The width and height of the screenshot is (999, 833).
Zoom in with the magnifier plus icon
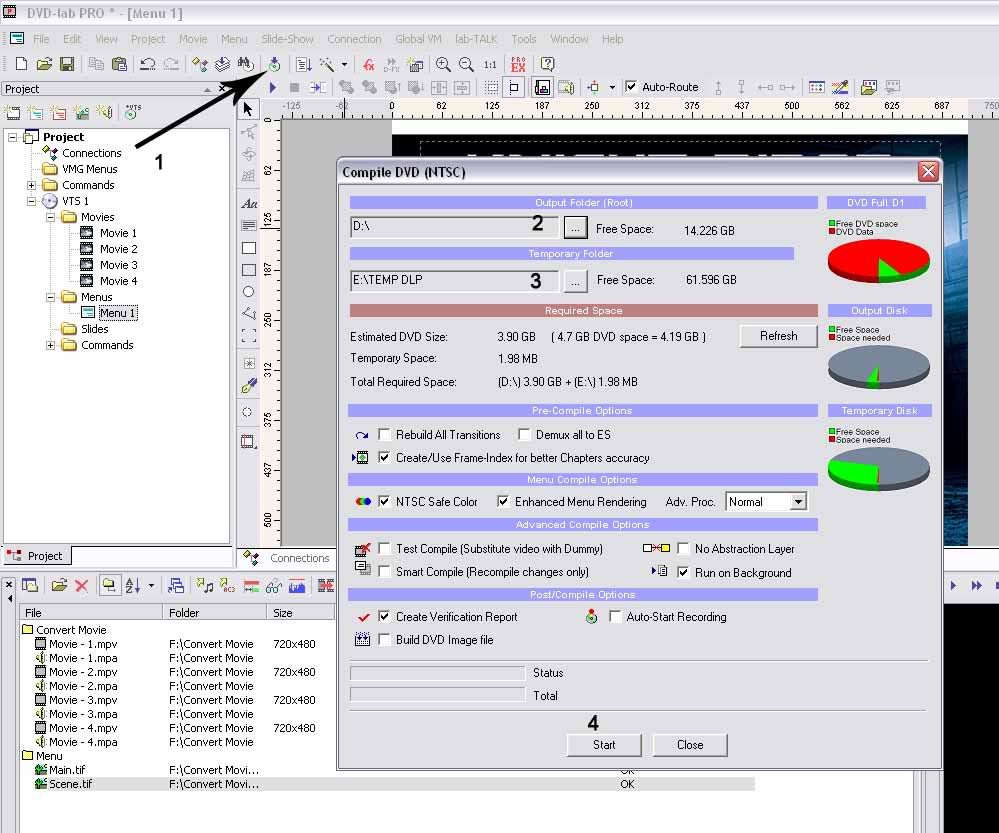443,64
